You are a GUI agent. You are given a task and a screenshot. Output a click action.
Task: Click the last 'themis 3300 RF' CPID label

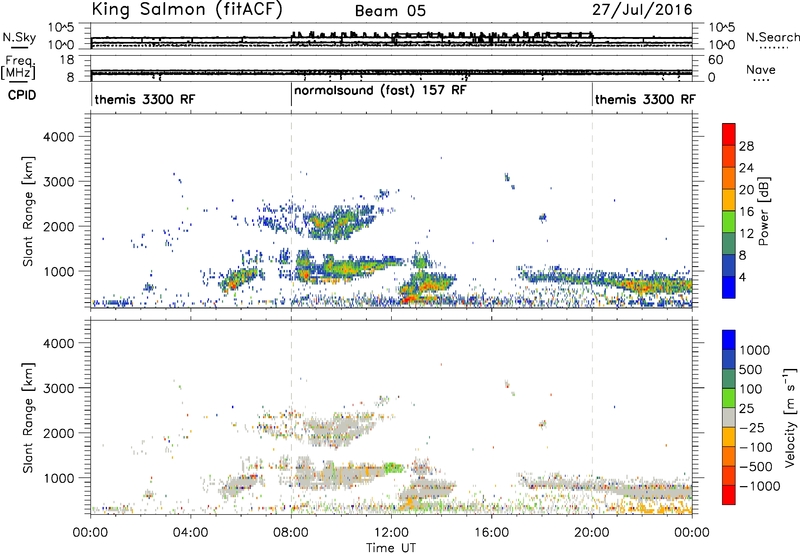(645, 99)
